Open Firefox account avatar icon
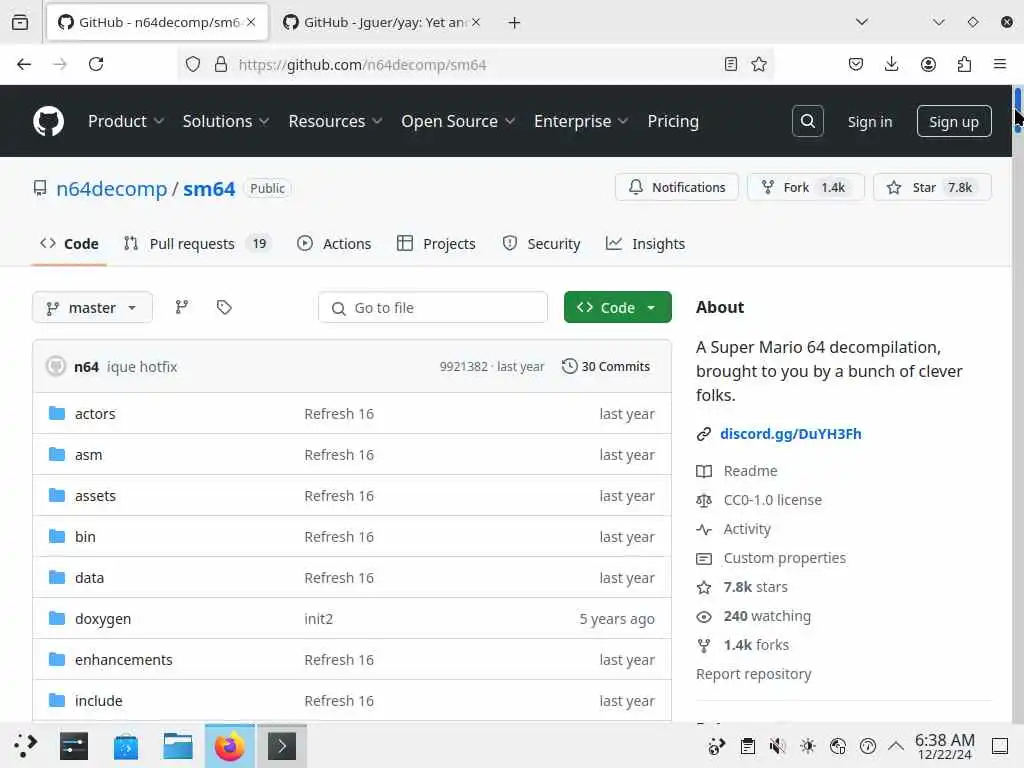The image size is (1024, 768). point(928,64)
